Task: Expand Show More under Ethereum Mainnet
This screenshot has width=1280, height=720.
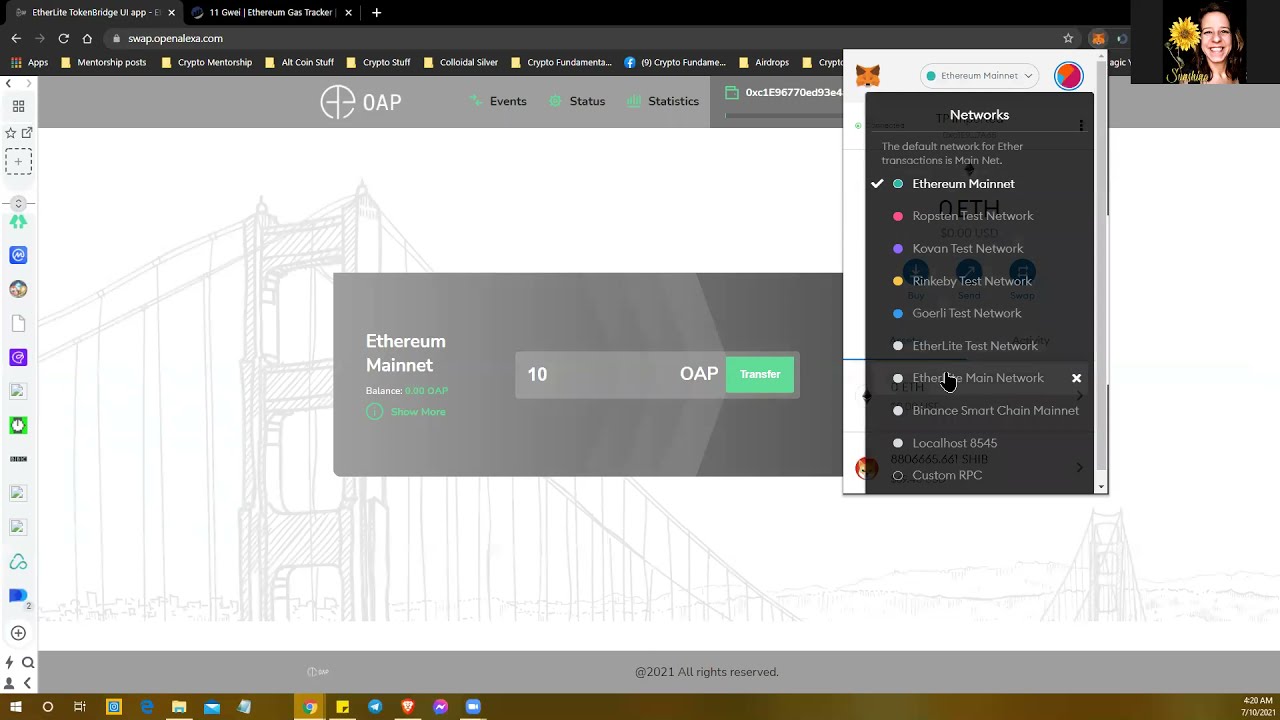Action: 406,412
